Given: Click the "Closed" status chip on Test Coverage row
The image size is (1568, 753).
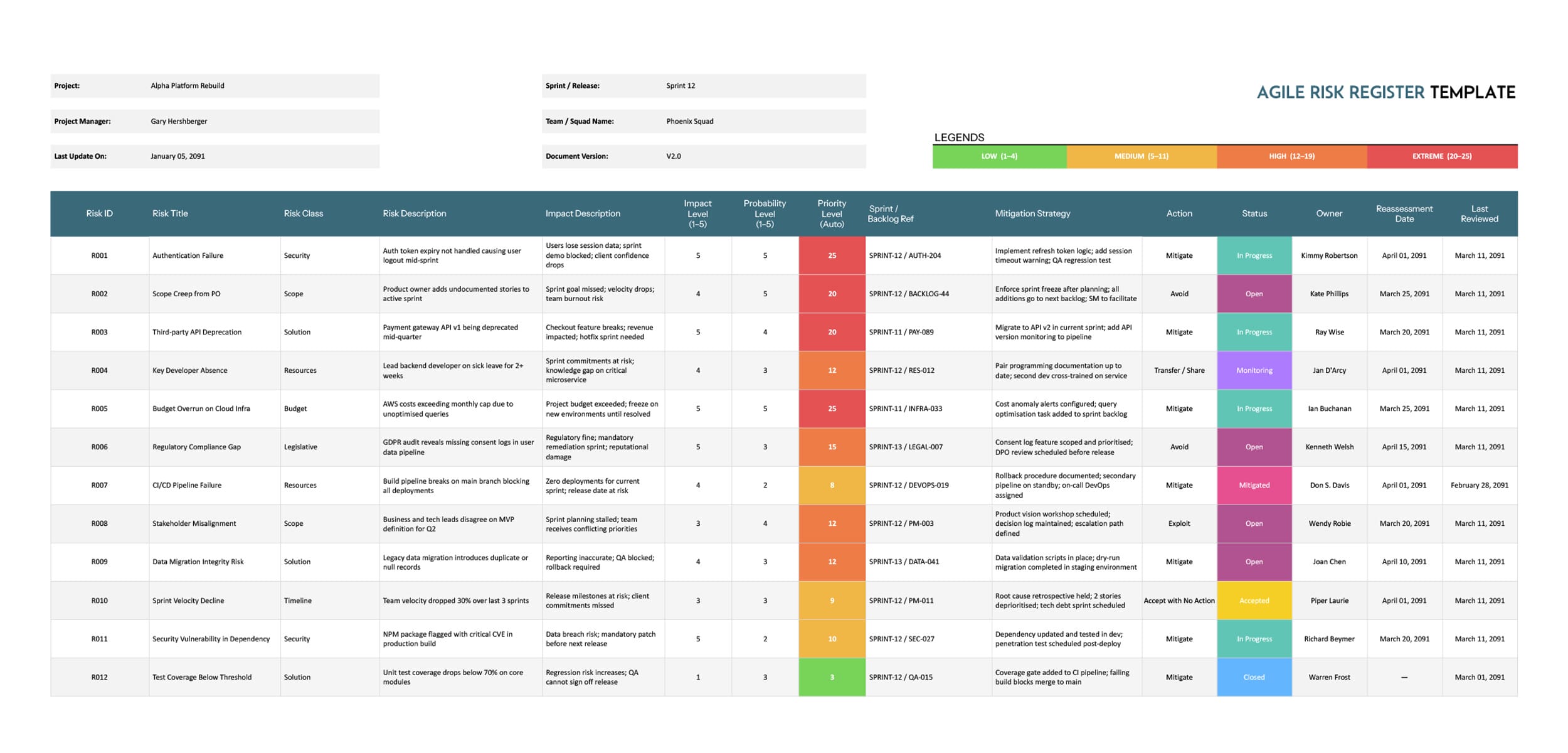Looking at the screenshot, I should pos(1254,676).
